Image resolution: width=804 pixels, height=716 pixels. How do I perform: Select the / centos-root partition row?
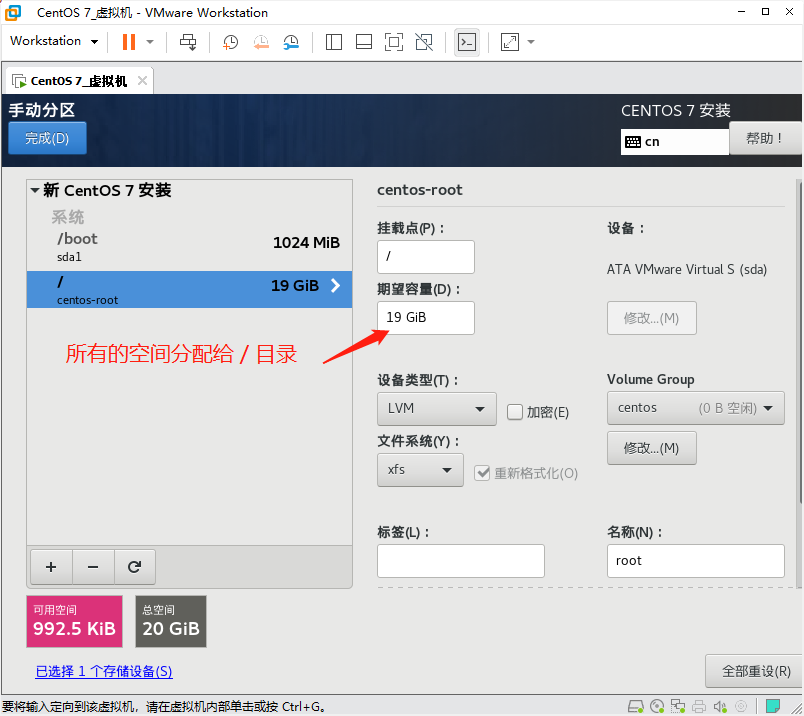click(189, 290)
